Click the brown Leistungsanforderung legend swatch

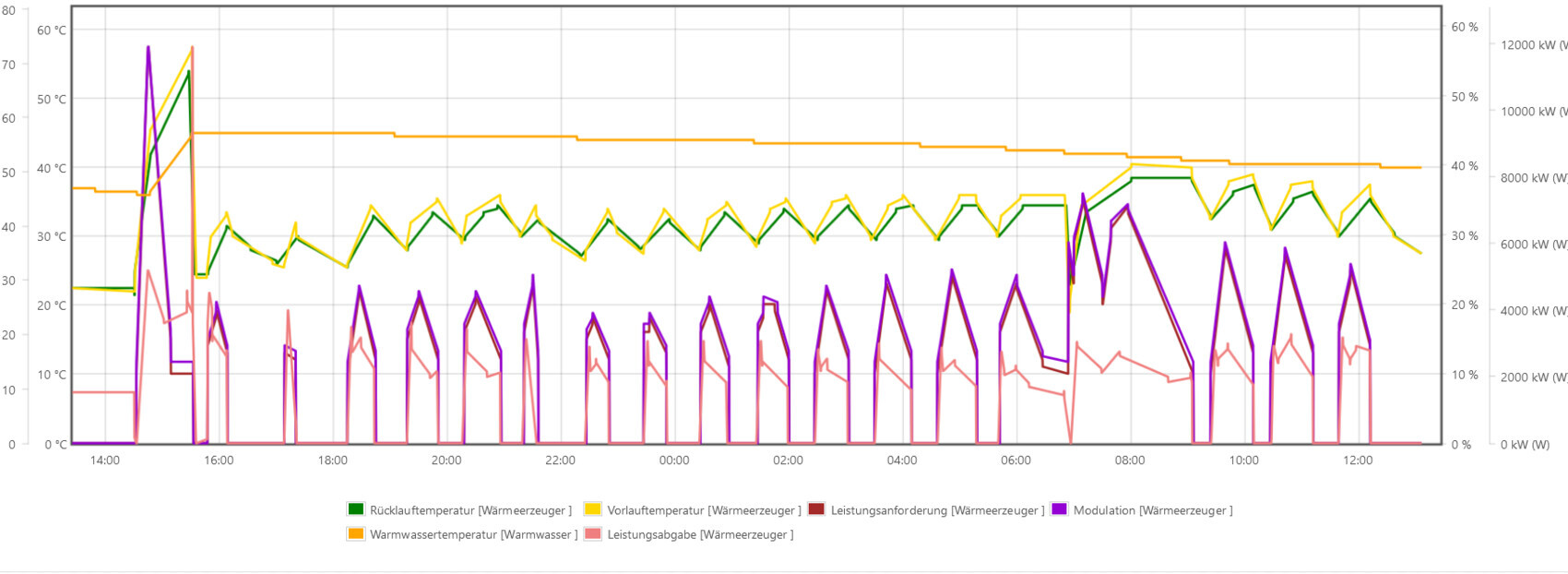(x=816, y=509)
